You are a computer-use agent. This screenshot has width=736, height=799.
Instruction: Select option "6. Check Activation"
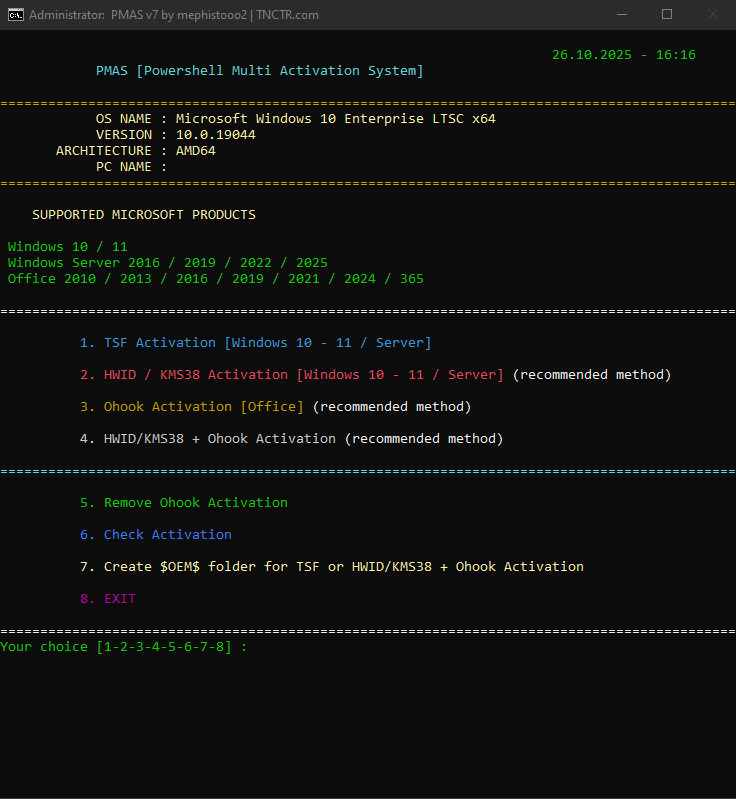155,535
